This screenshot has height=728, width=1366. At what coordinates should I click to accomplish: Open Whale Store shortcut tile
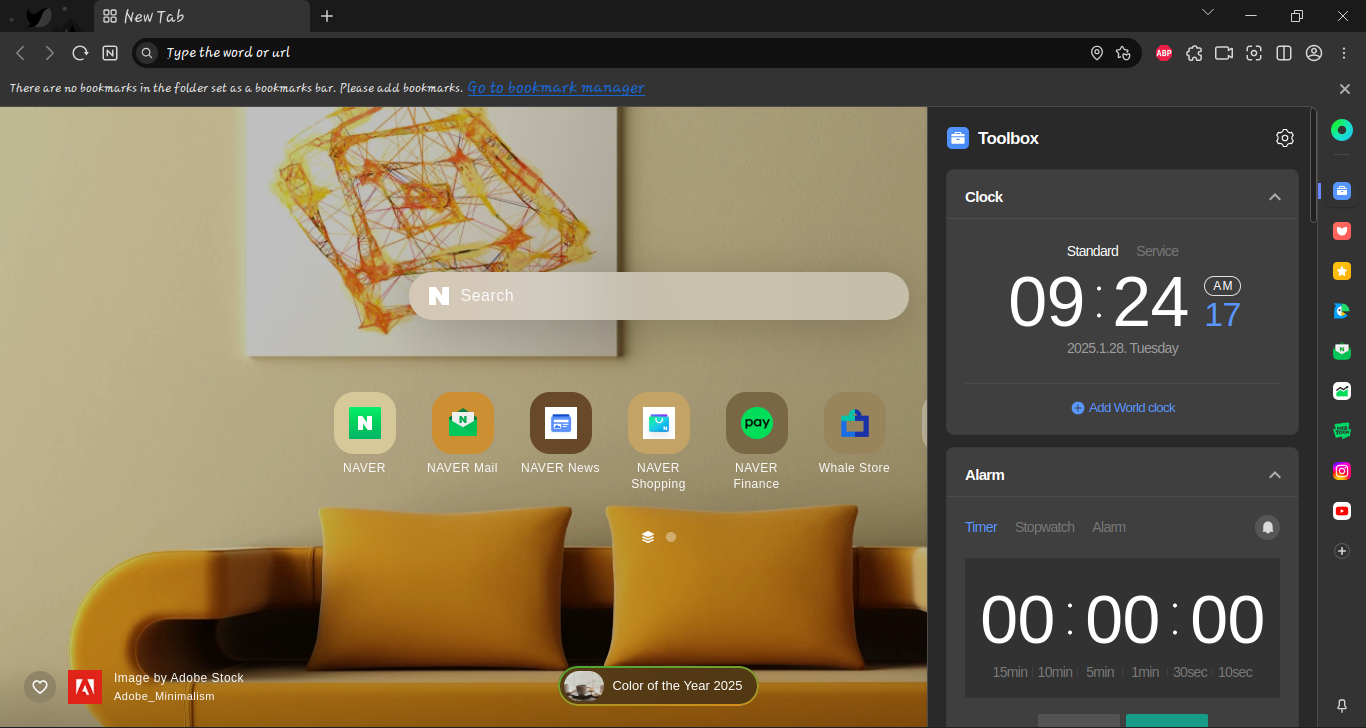854,423
